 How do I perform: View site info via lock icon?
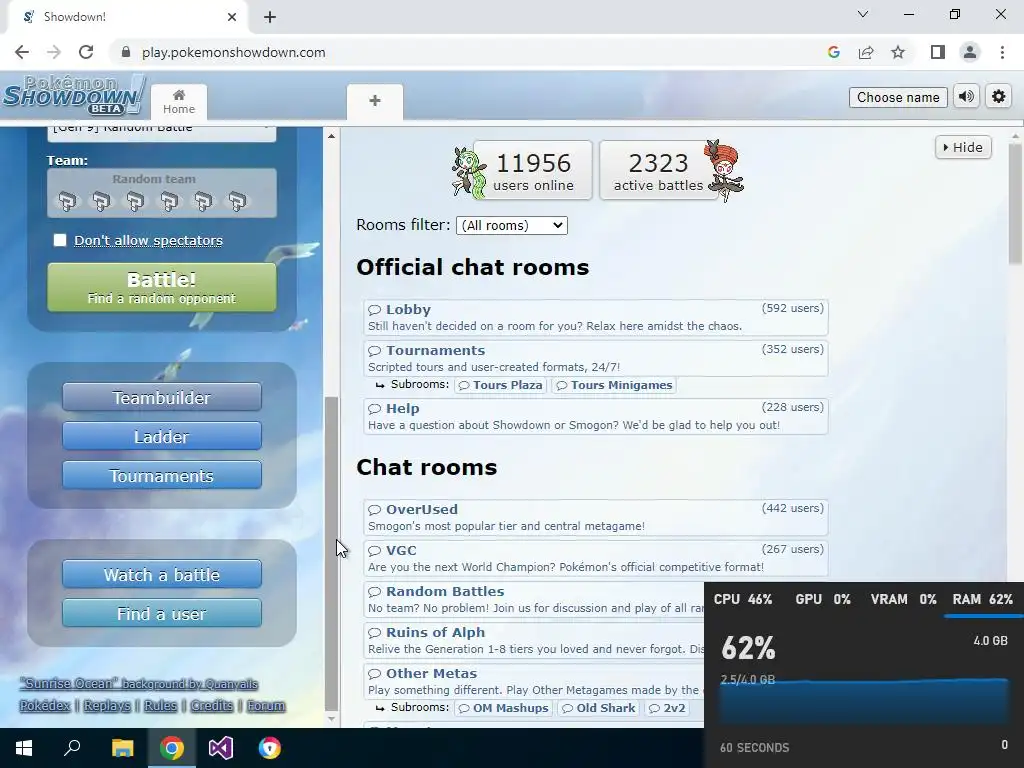[126, 52]
